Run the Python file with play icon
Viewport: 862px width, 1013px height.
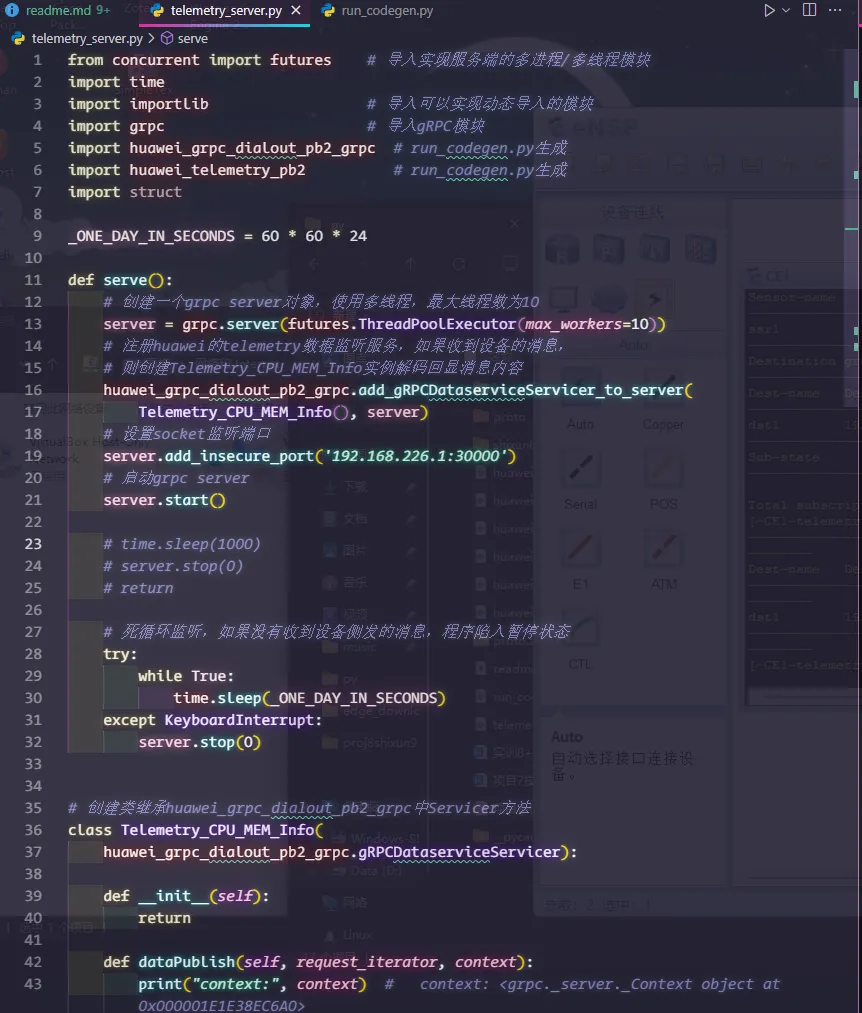[x=769, y=10]
